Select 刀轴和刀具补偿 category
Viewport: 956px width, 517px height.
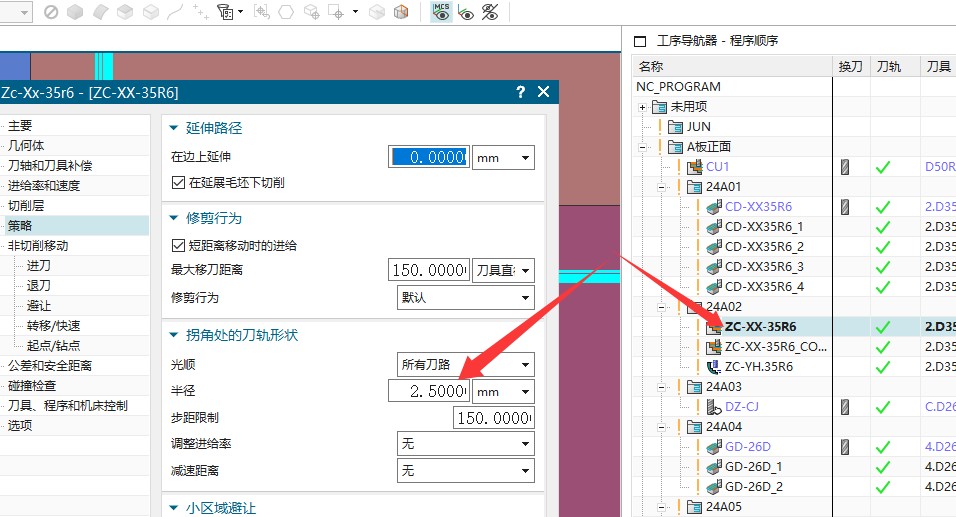(x=50, y=166)
